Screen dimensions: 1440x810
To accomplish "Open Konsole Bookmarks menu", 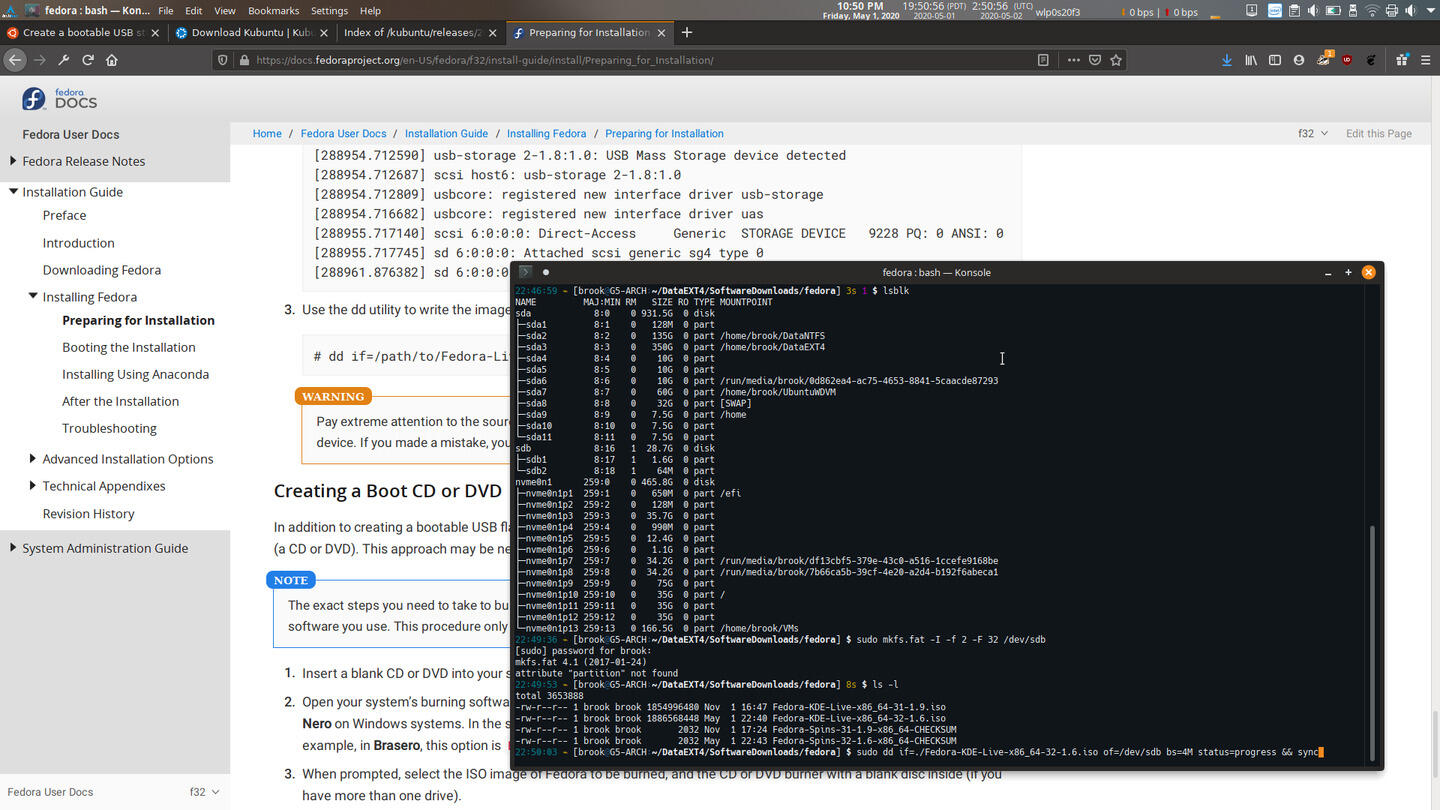I will [x=273, y=11].
